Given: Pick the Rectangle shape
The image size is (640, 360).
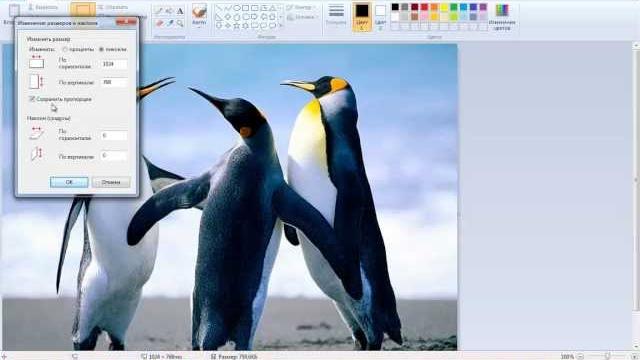Looking at the screenshot, I should click(245, 8).
